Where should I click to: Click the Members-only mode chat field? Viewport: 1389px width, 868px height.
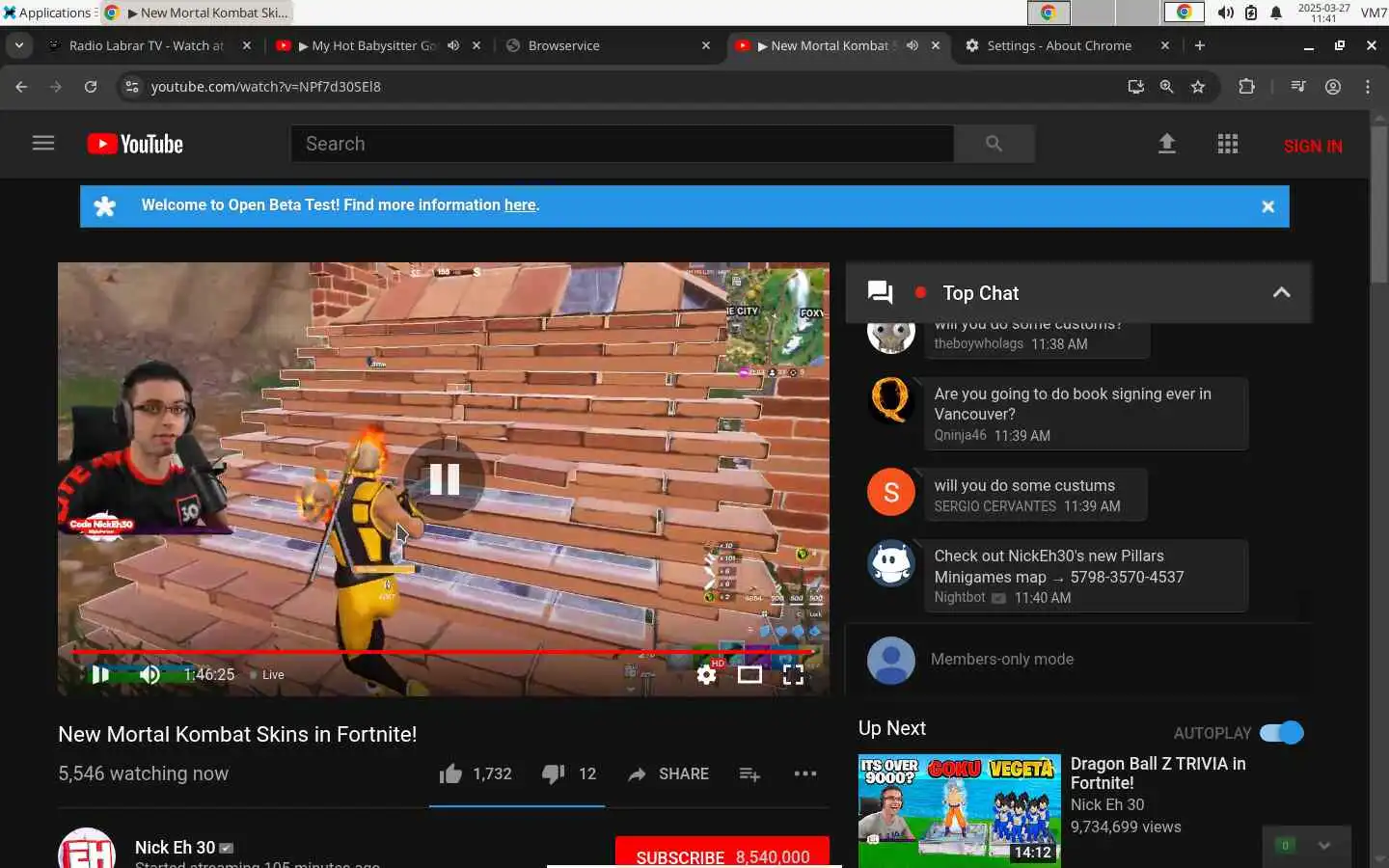tap(1002, 659)
